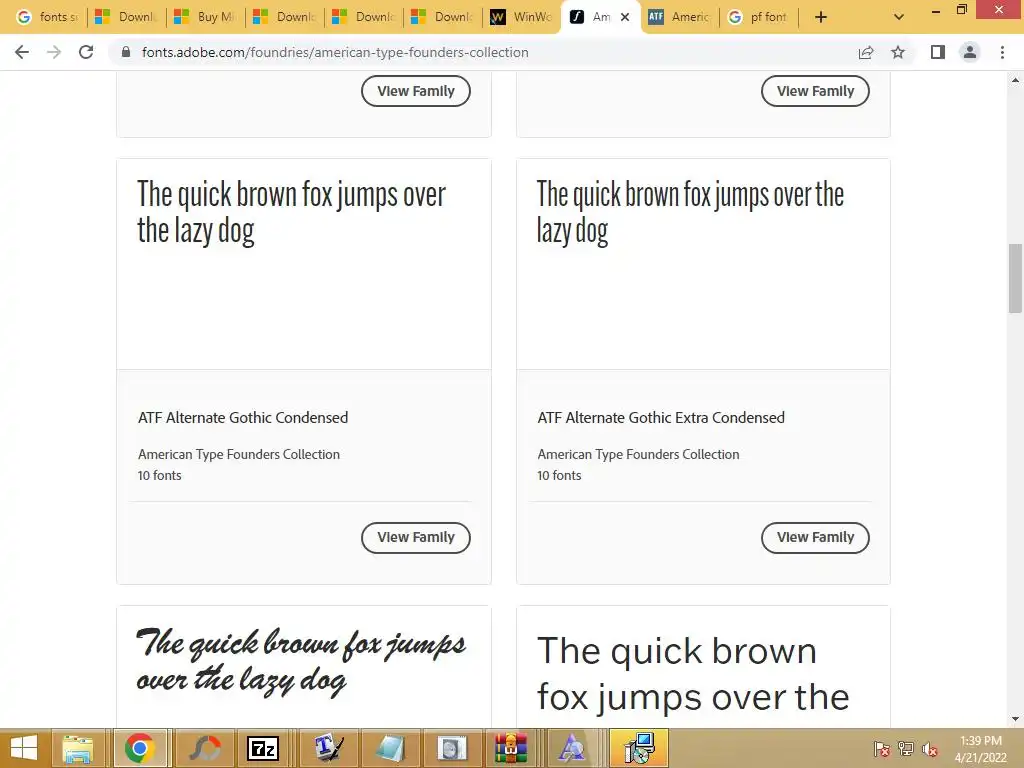The height and width of the screenshot is (768, 1024).
Task: Open the purple 'A' app taskbar icon
Action: click(x=572, y=748)
